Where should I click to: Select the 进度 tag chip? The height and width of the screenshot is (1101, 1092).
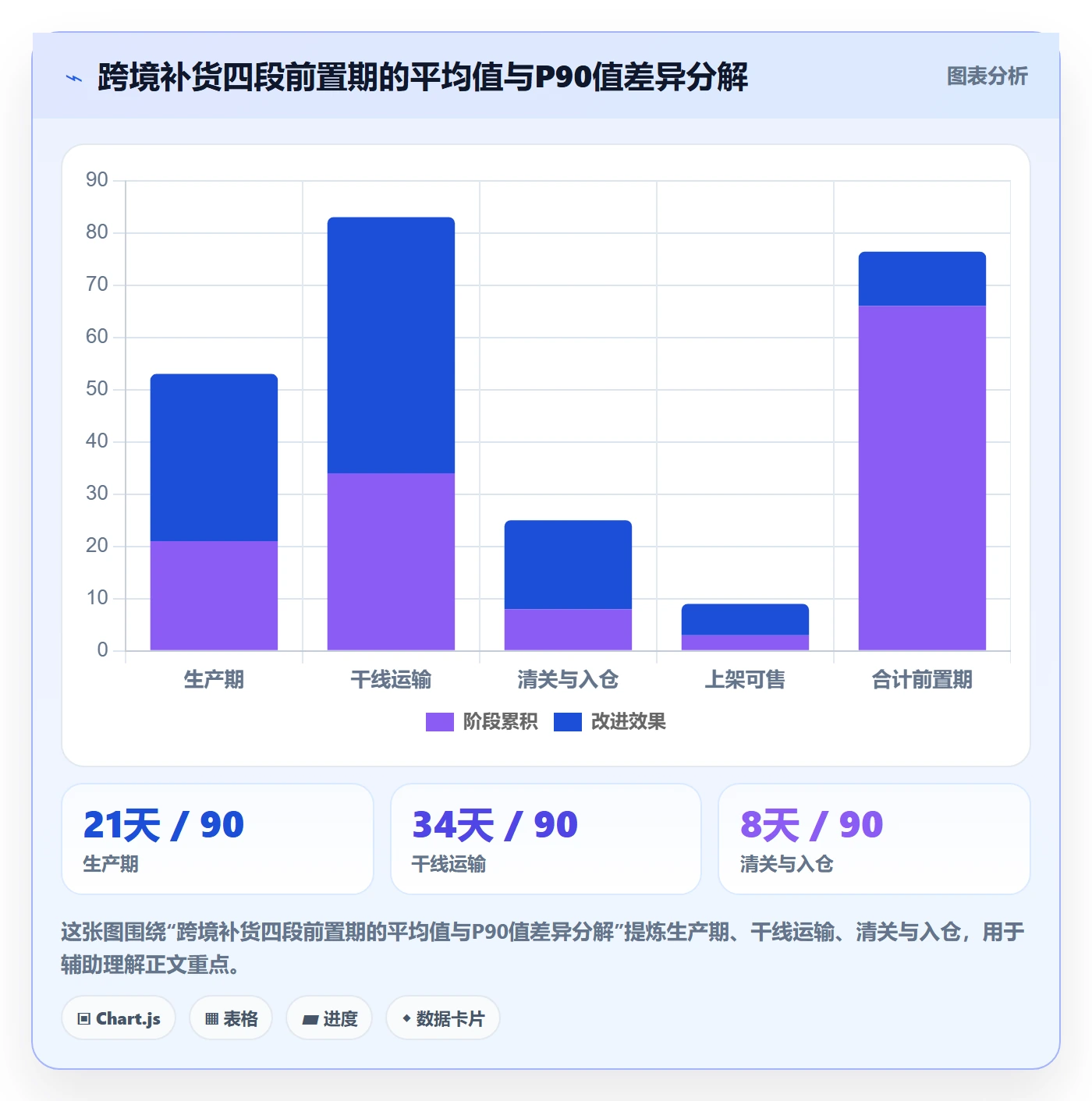[x=329, y=1018]
